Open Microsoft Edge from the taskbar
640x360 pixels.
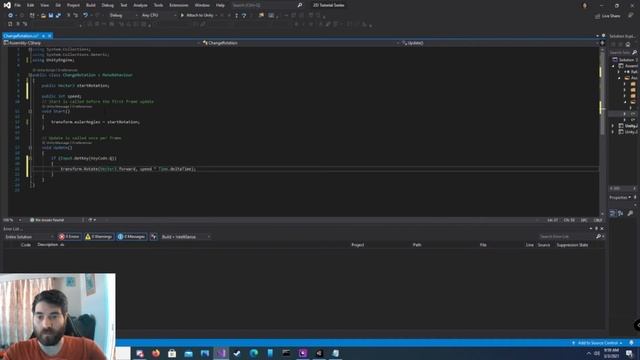point(253,353)
